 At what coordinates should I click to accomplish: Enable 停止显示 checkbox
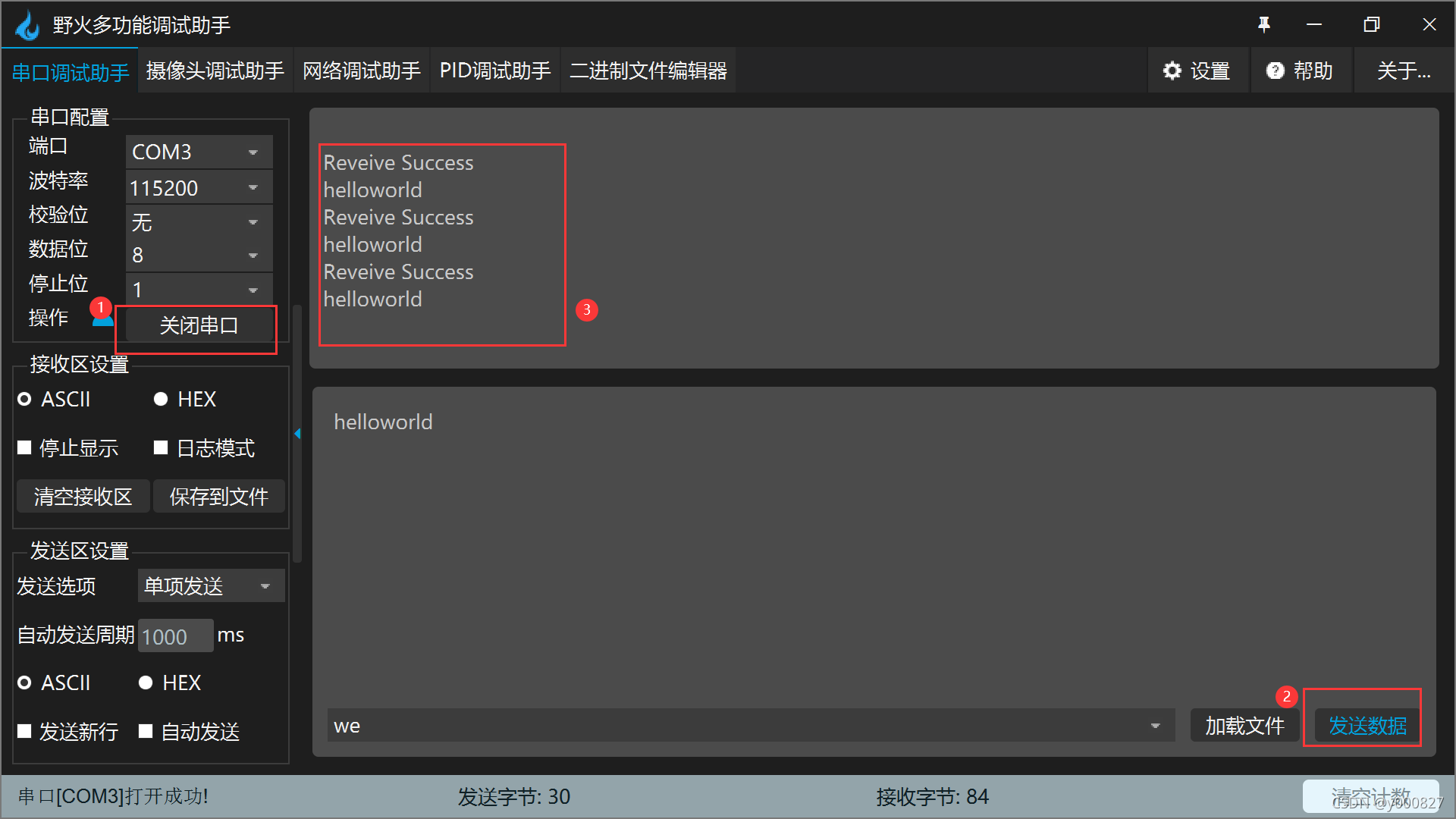point(24,448)
